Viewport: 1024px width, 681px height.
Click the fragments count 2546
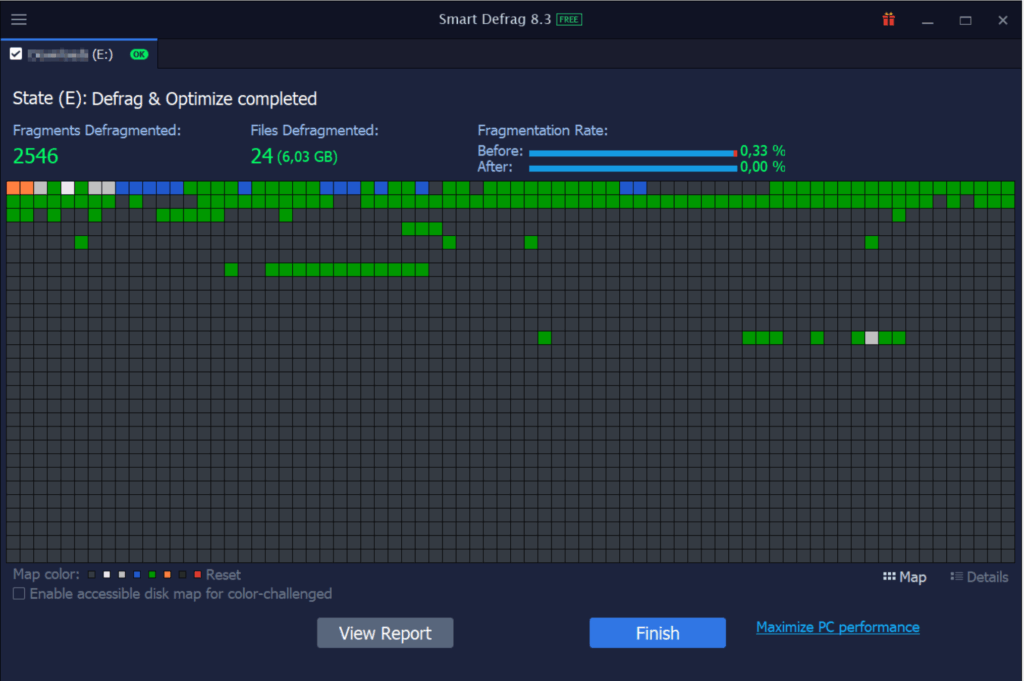coord(36,156)
